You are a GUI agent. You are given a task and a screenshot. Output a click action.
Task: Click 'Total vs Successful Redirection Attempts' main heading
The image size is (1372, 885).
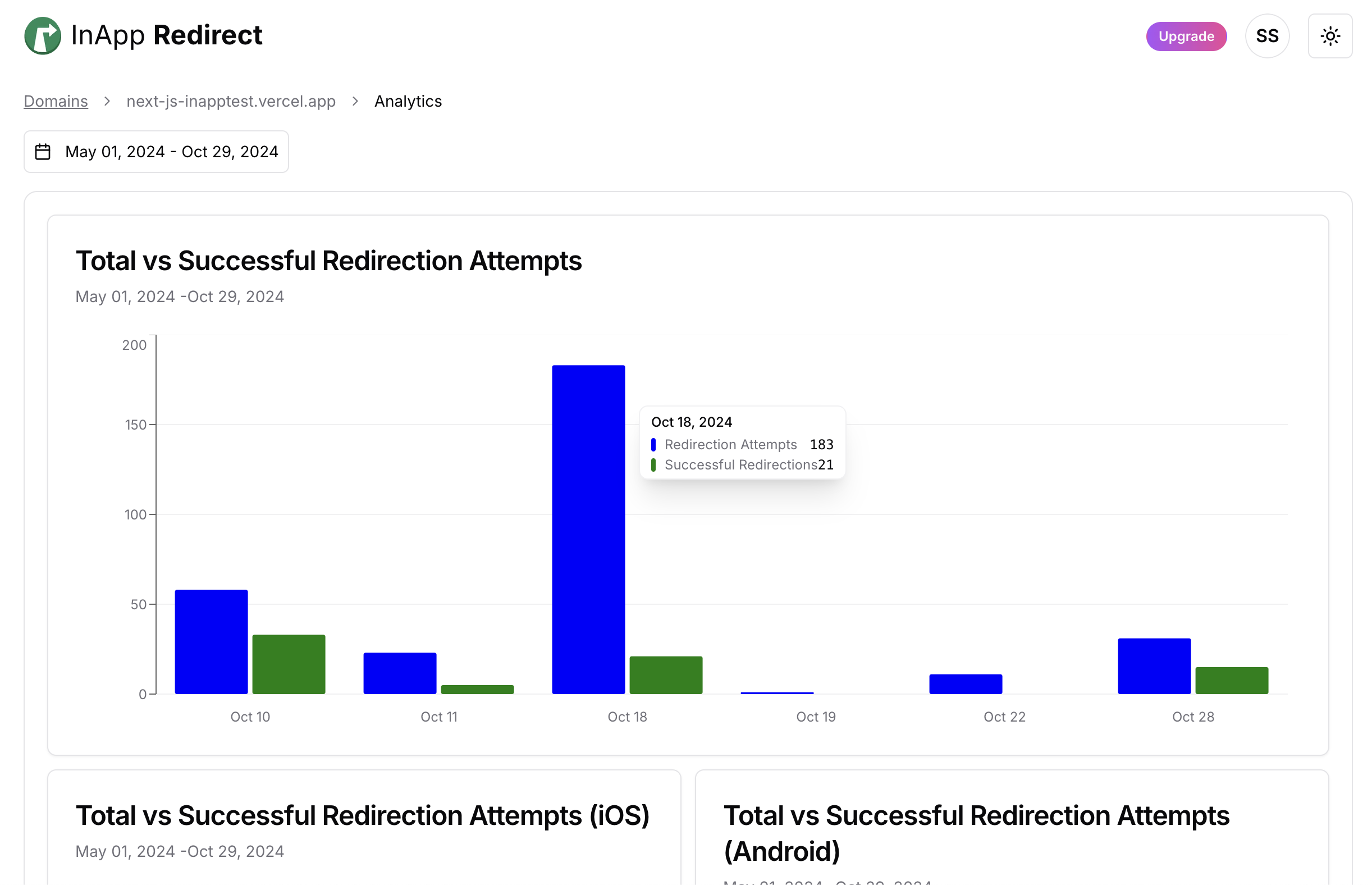(328, 261)
